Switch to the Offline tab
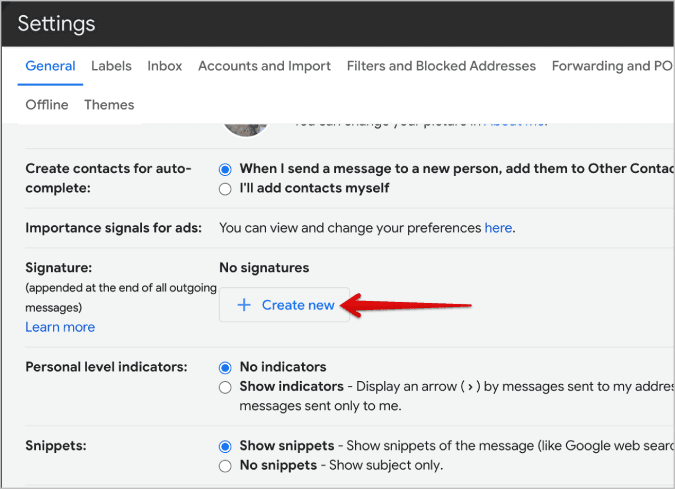The image size is (675, 489). 47,105
